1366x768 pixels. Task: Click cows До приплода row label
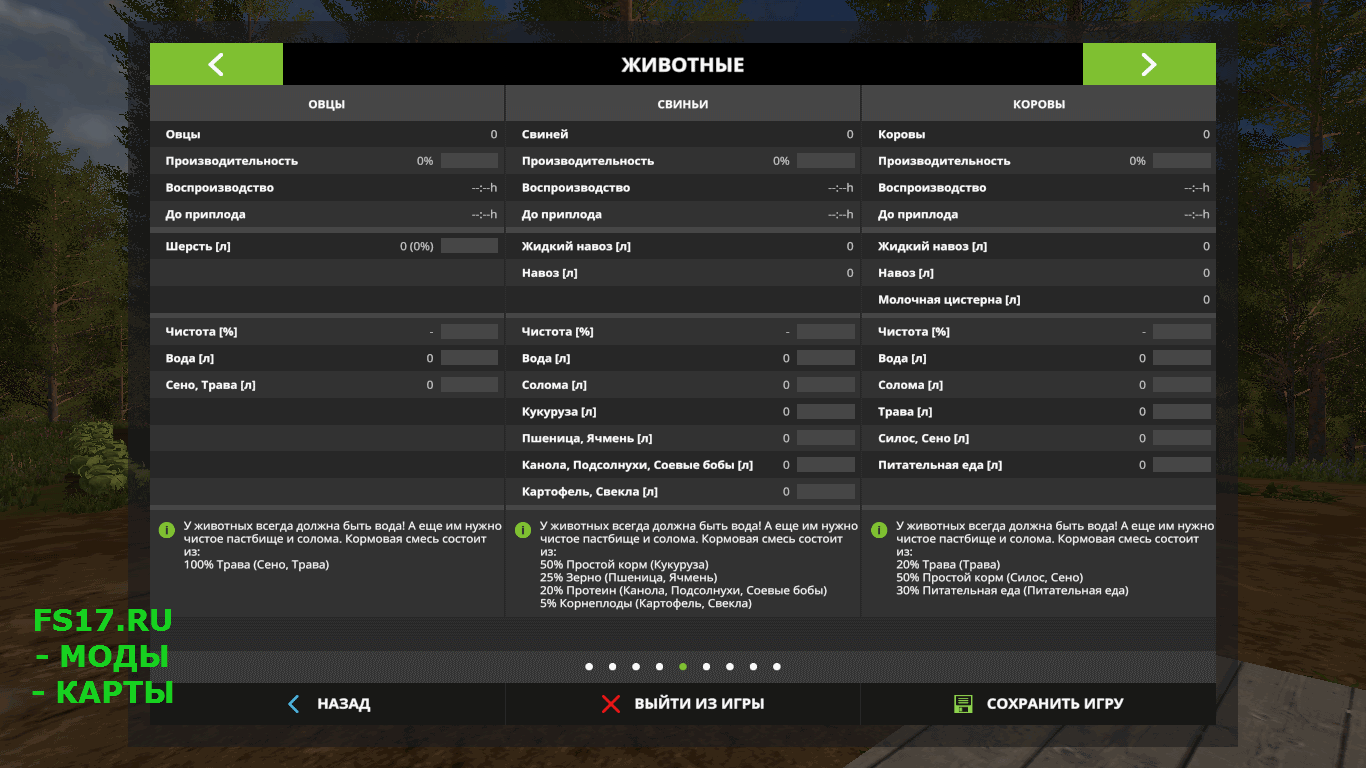(x=918, y=215)
